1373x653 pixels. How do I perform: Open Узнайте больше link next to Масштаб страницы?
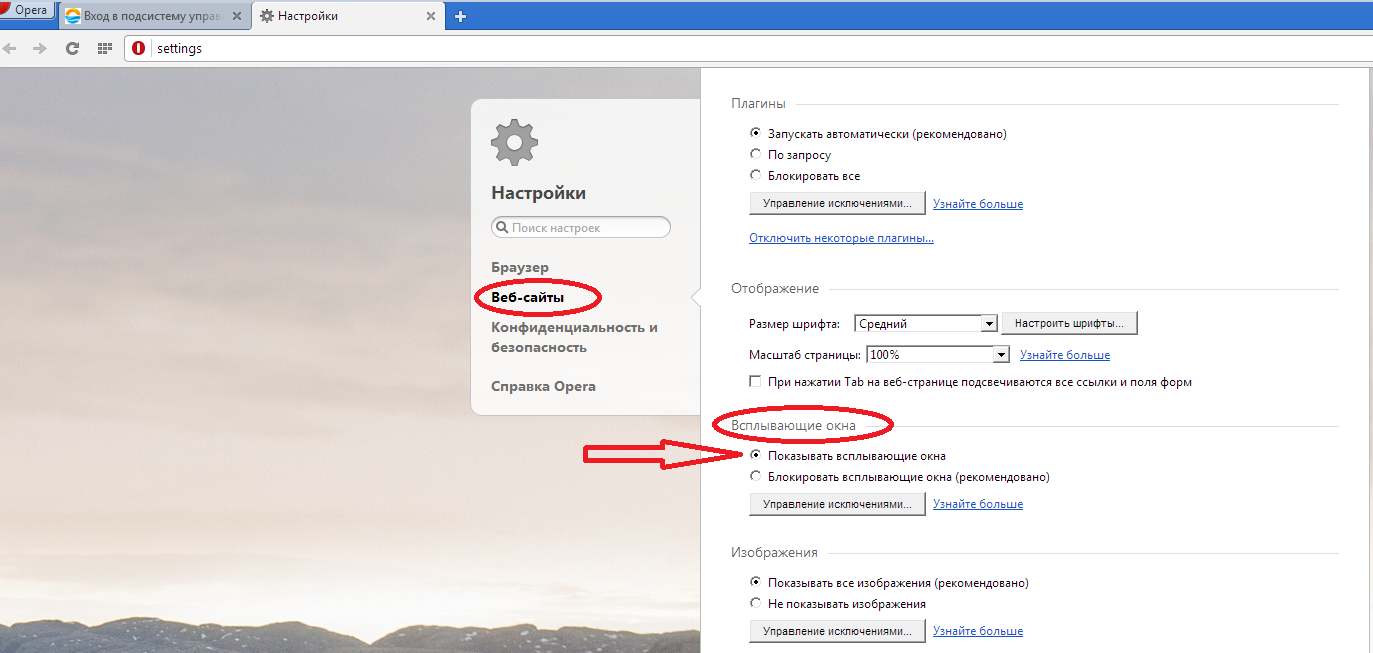tap(1065, 355)
